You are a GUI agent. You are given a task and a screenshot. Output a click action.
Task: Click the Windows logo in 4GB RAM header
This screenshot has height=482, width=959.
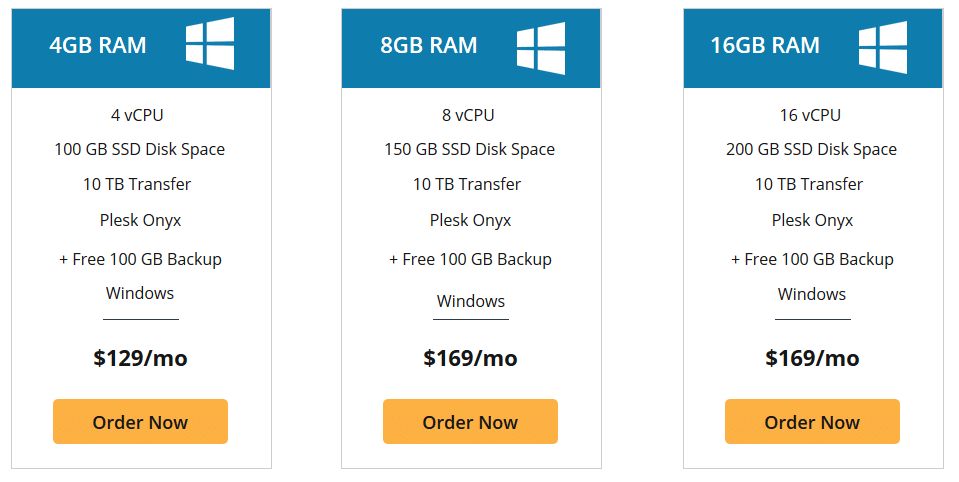pos(210,43)
